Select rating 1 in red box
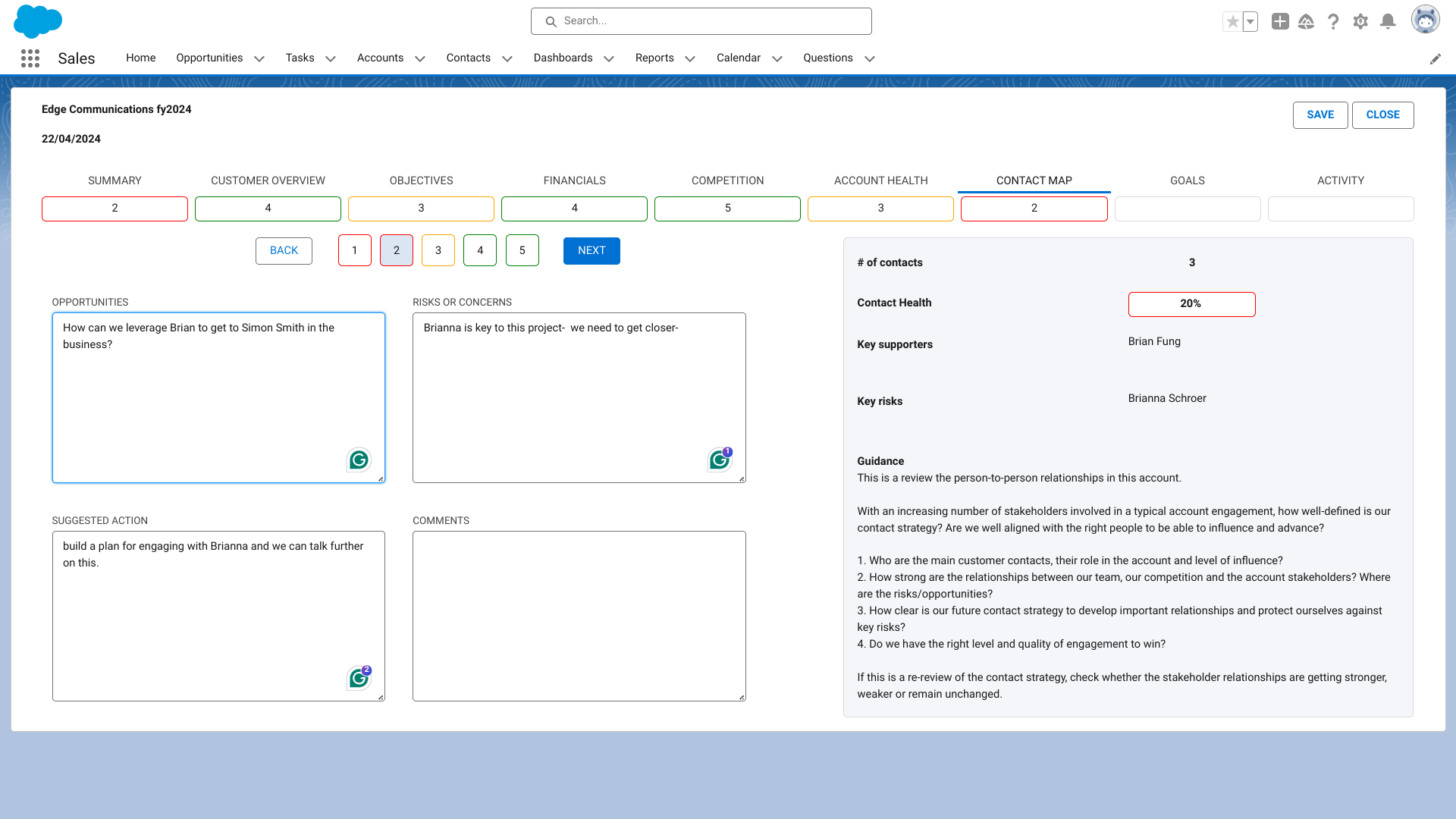 point(354,250)
